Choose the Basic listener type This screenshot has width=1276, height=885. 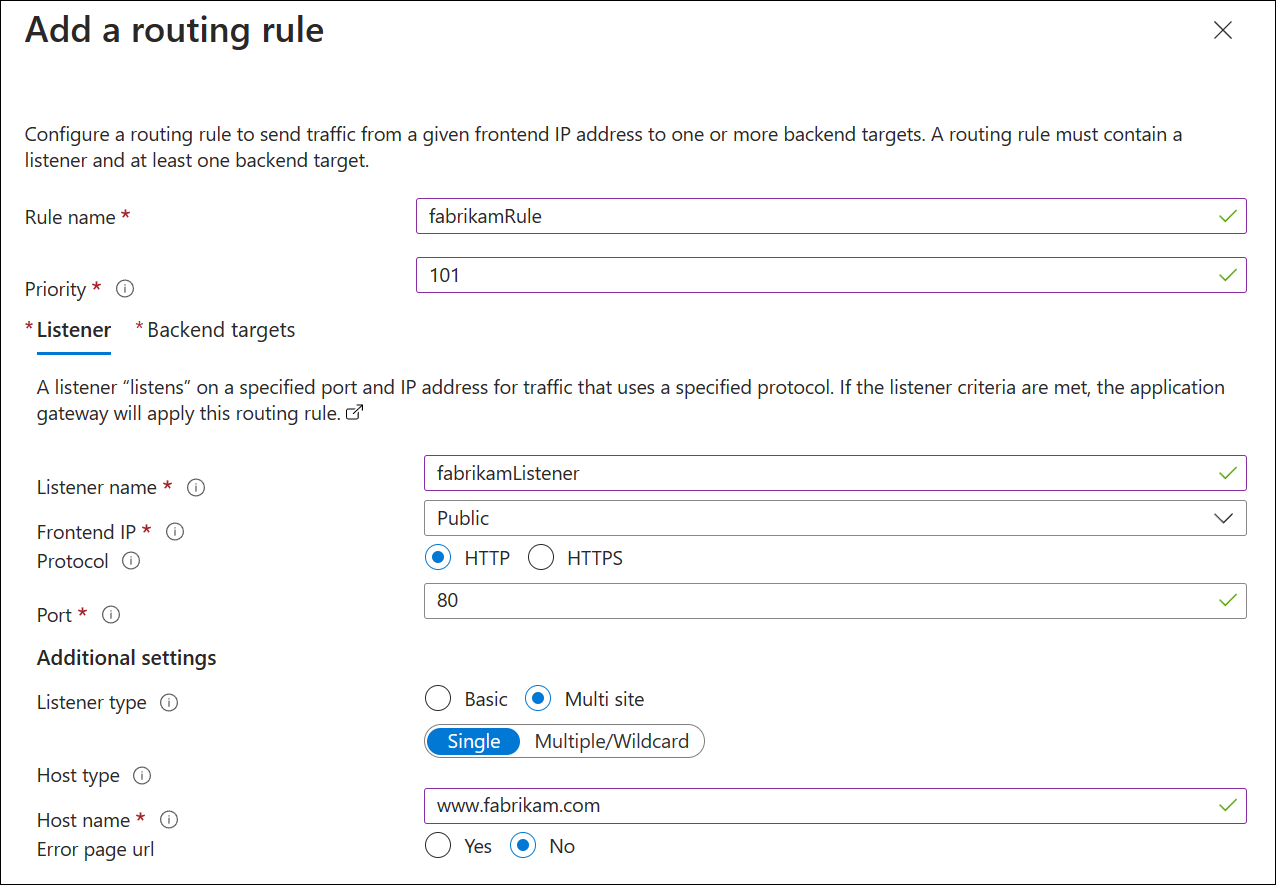click(438, 699)
